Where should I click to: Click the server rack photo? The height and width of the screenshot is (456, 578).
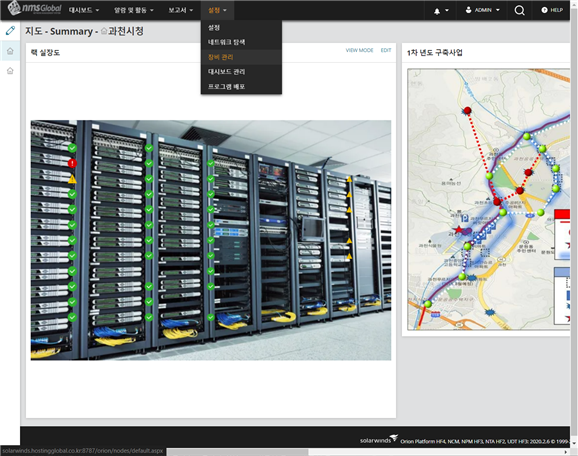click(211, 240)
